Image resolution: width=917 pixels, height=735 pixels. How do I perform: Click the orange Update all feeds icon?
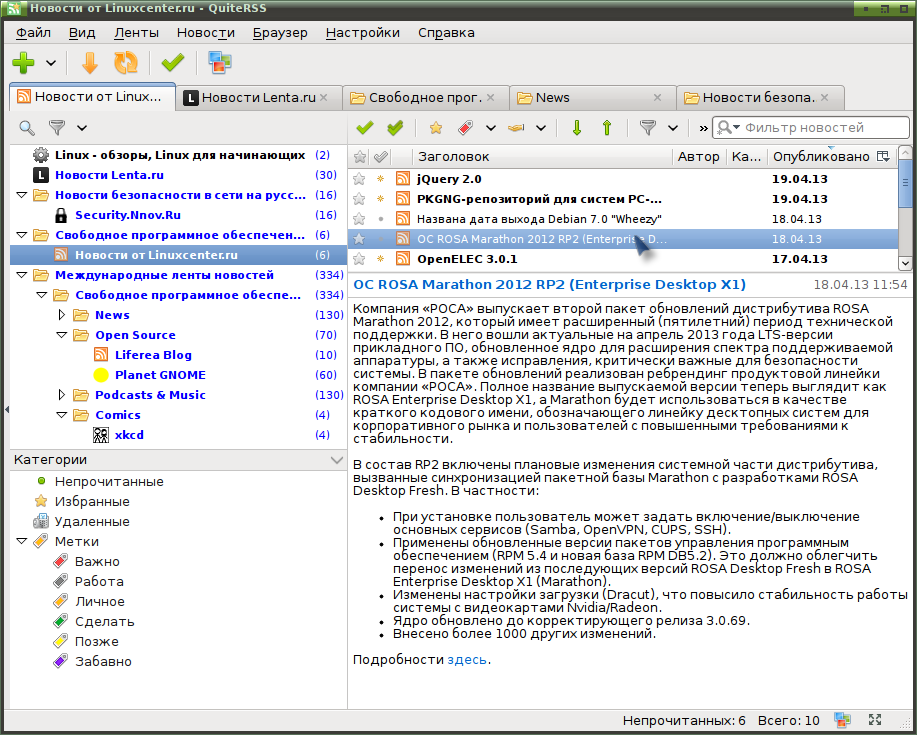126,63
